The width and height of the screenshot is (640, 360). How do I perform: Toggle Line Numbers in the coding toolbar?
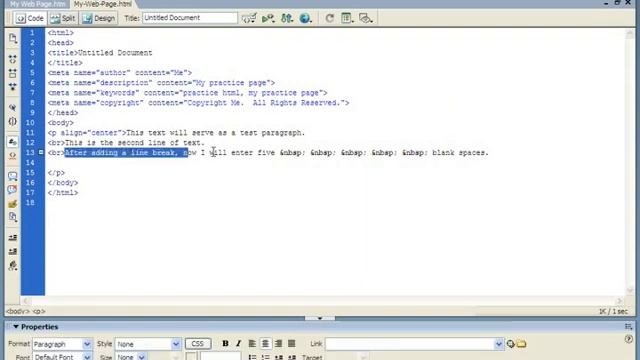[x=13, y=142]
